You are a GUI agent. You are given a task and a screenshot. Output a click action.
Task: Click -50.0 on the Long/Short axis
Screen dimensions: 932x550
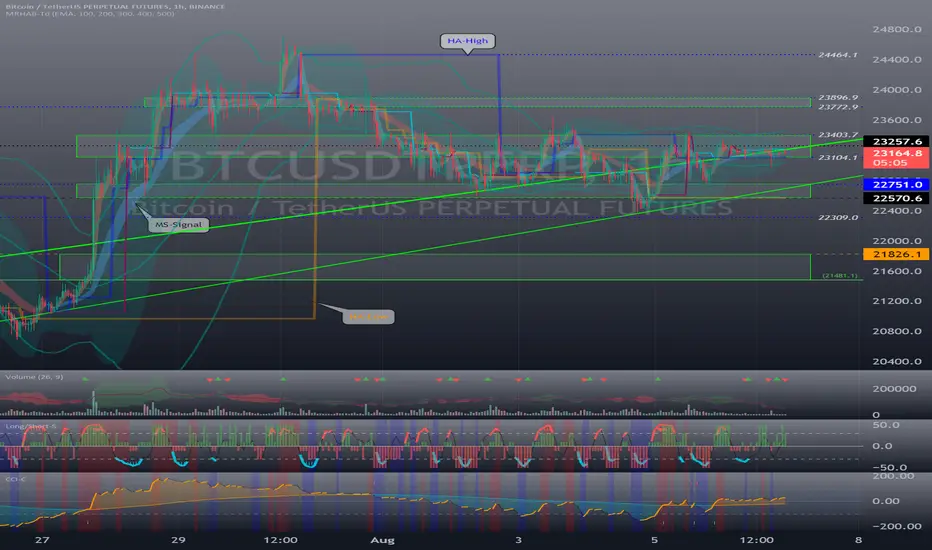(890, 468)
